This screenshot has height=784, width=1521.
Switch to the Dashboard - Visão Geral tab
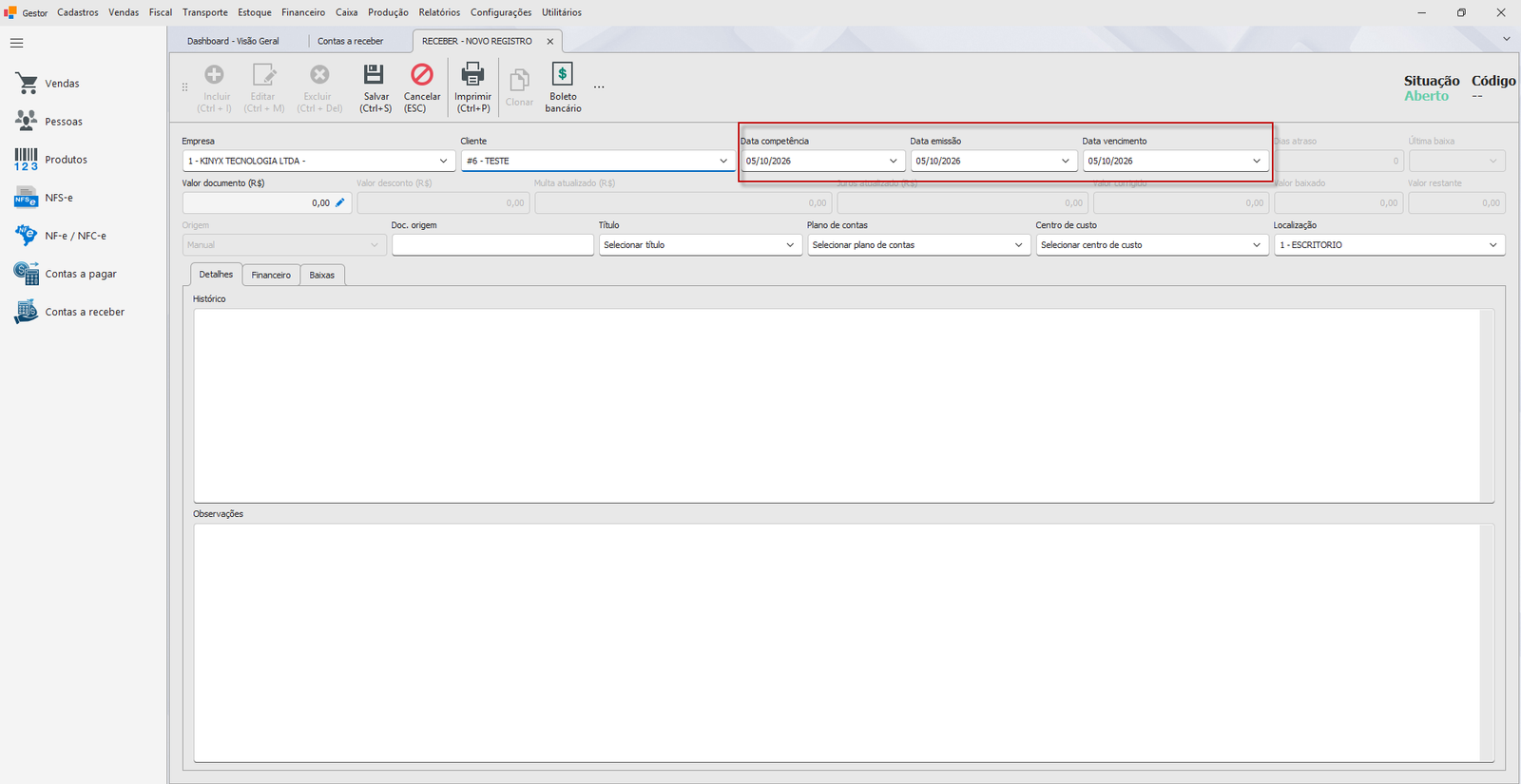233,42
